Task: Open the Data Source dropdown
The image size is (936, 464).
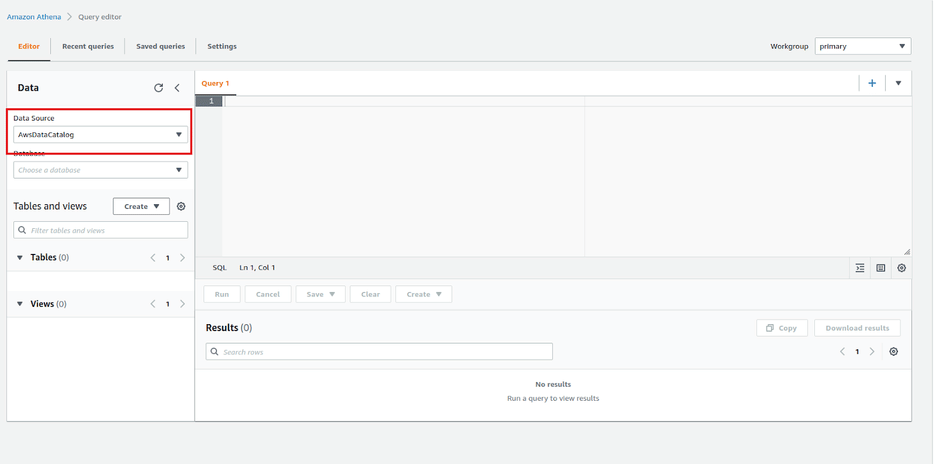Action: (x=100, y=134)
